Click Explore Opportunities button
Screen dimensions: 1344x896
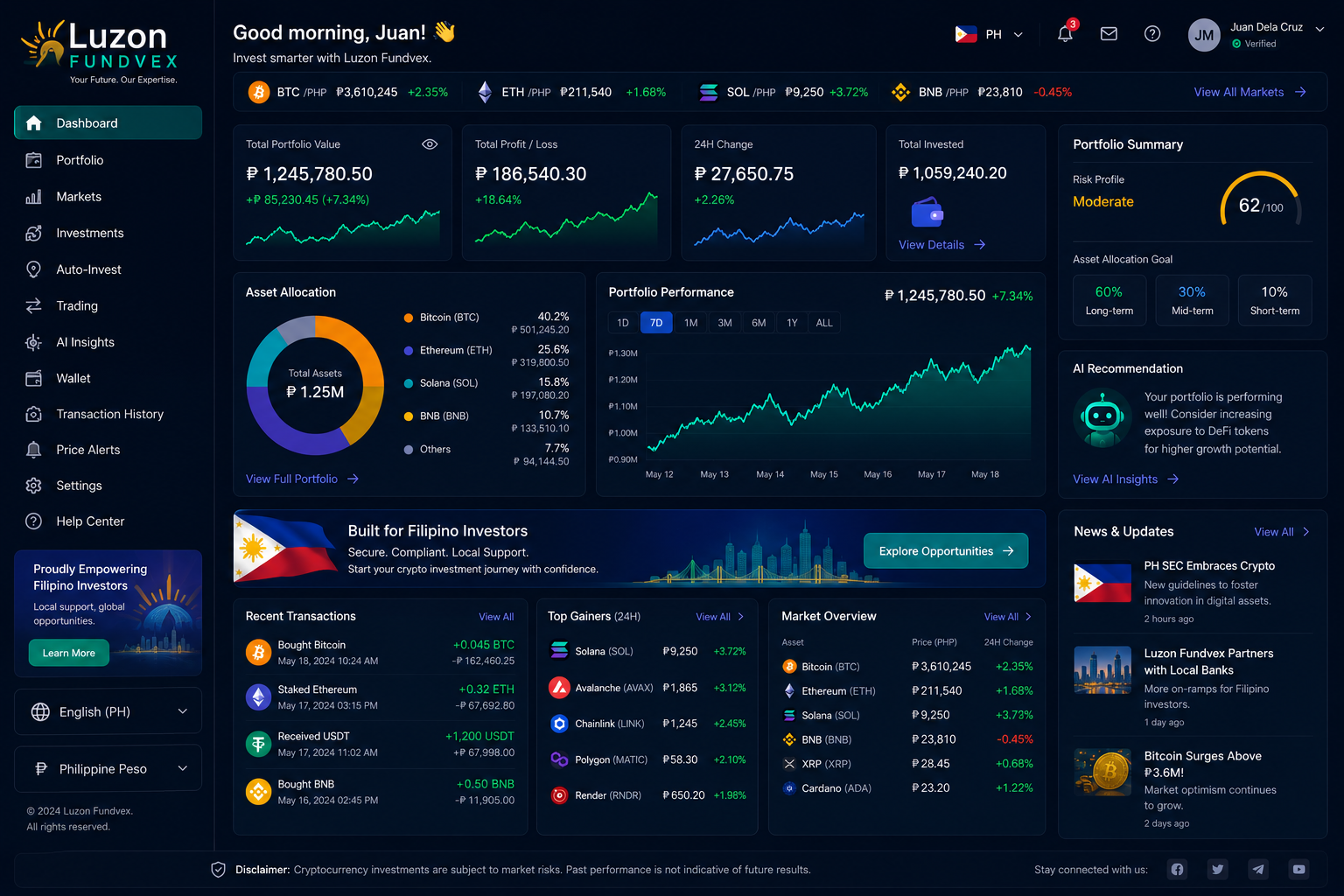pos(946,550)
